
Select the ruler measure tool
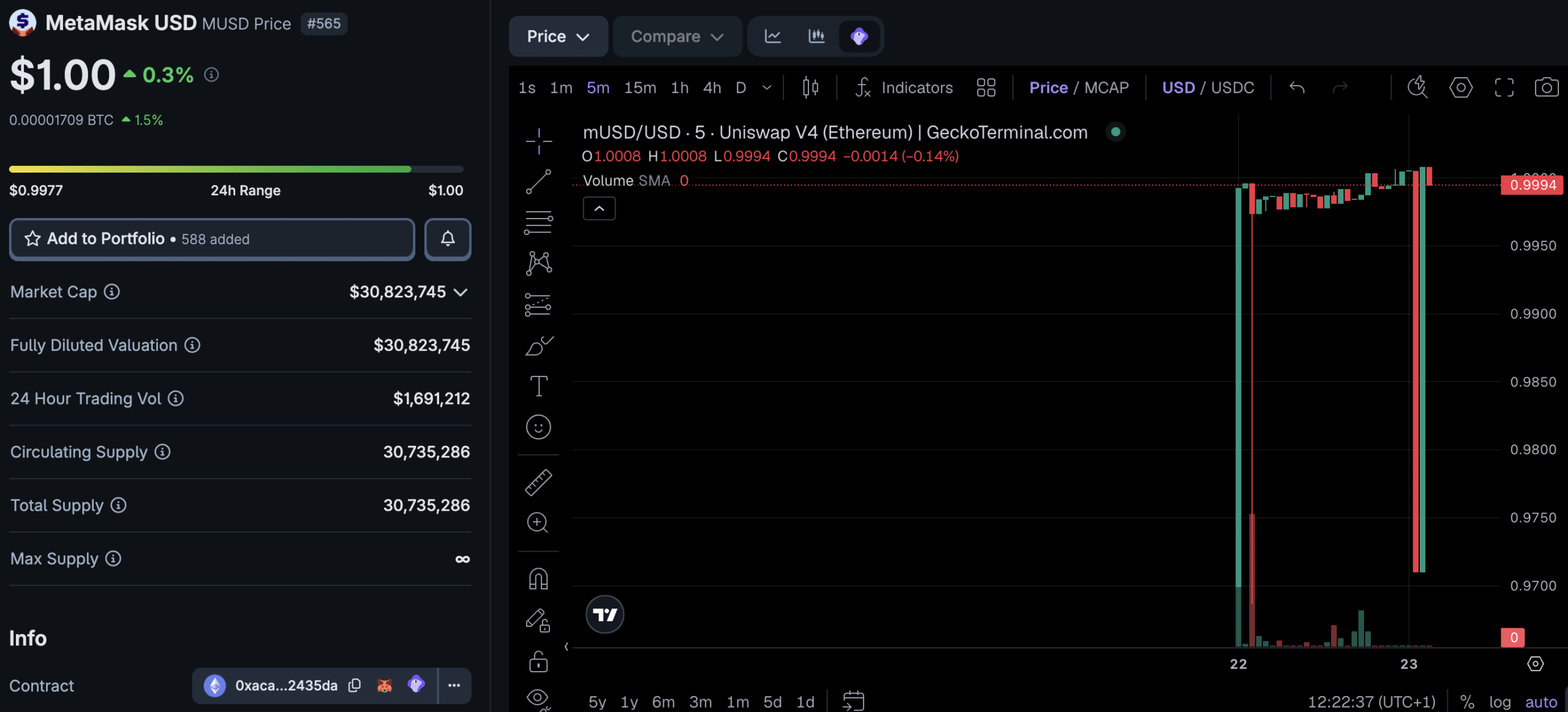tap(538, 482)
